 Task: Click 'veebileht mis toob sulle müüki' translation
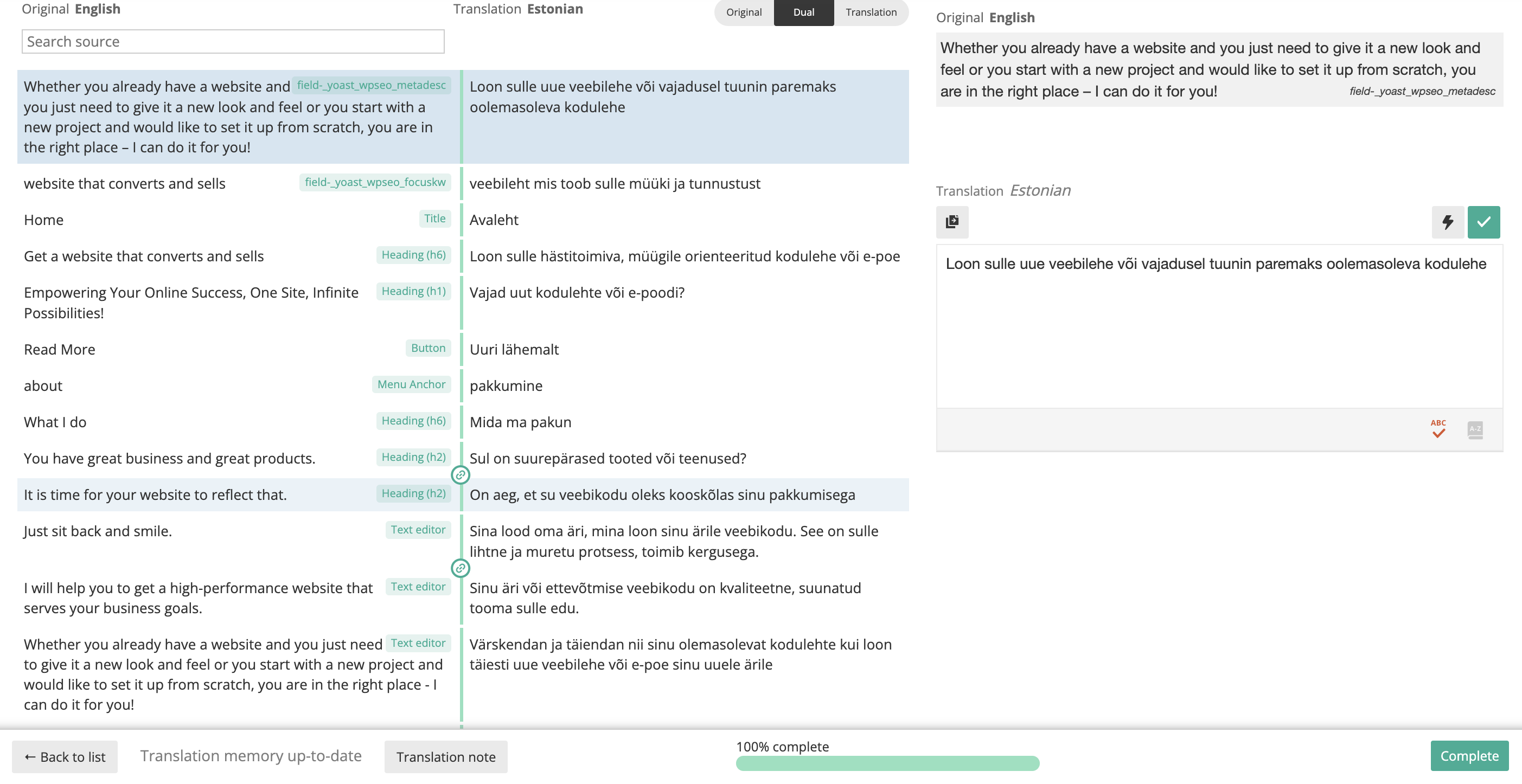[x=686, y=183]
